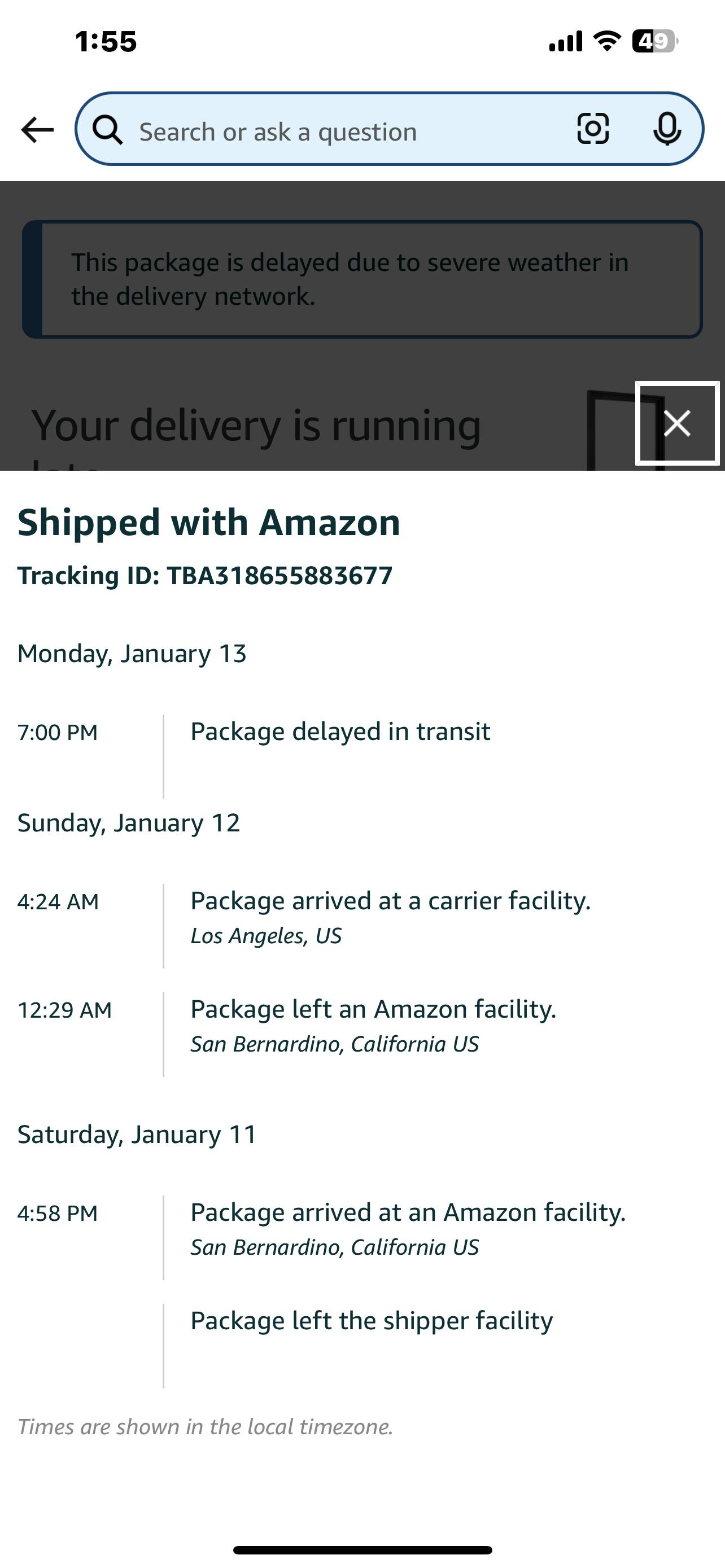Start voice search with microphone

coord(667,129)
